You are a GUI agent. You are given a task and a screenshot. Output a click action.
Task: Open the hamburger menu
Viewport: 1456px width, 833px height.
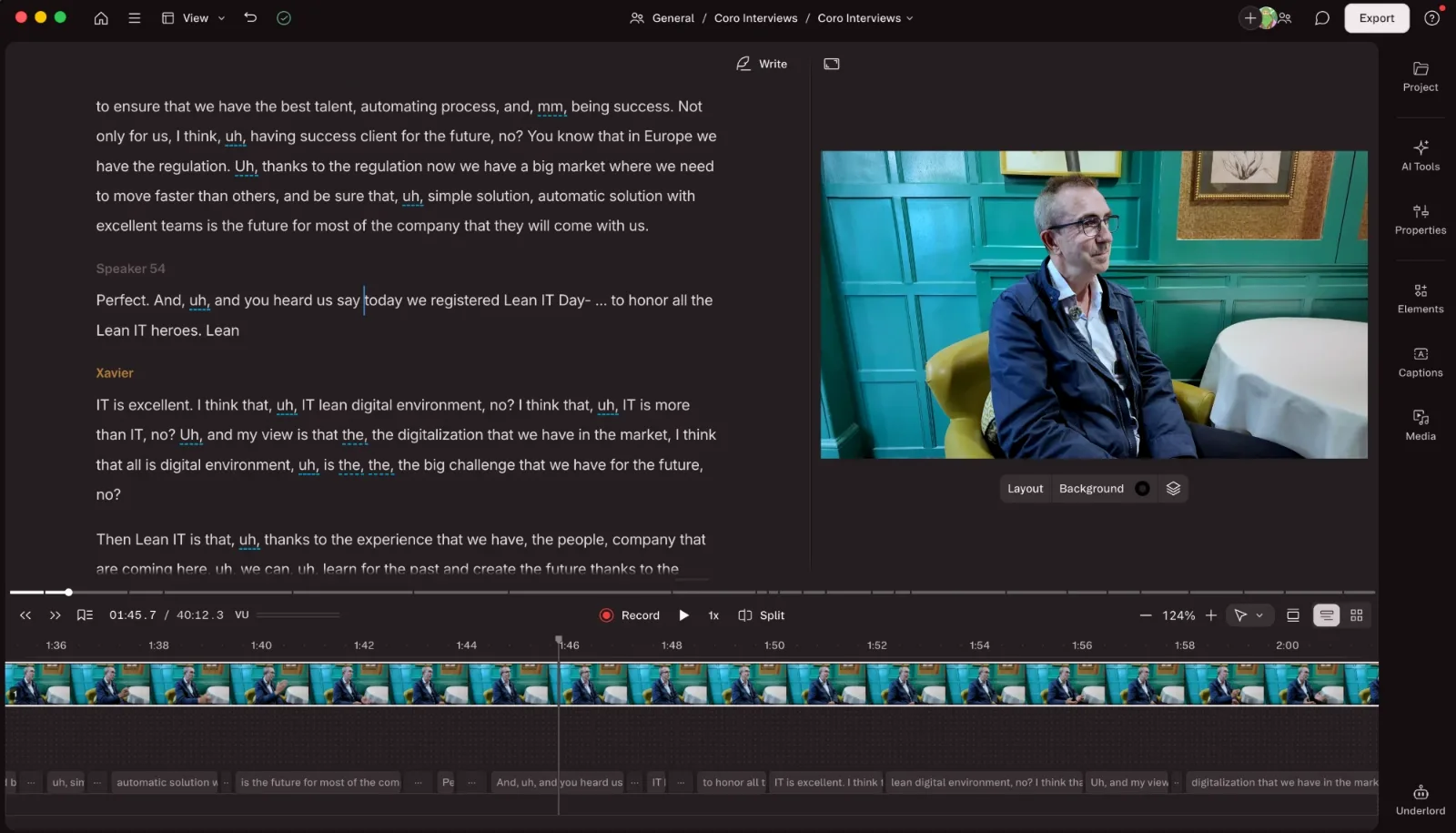pos(135,18)
